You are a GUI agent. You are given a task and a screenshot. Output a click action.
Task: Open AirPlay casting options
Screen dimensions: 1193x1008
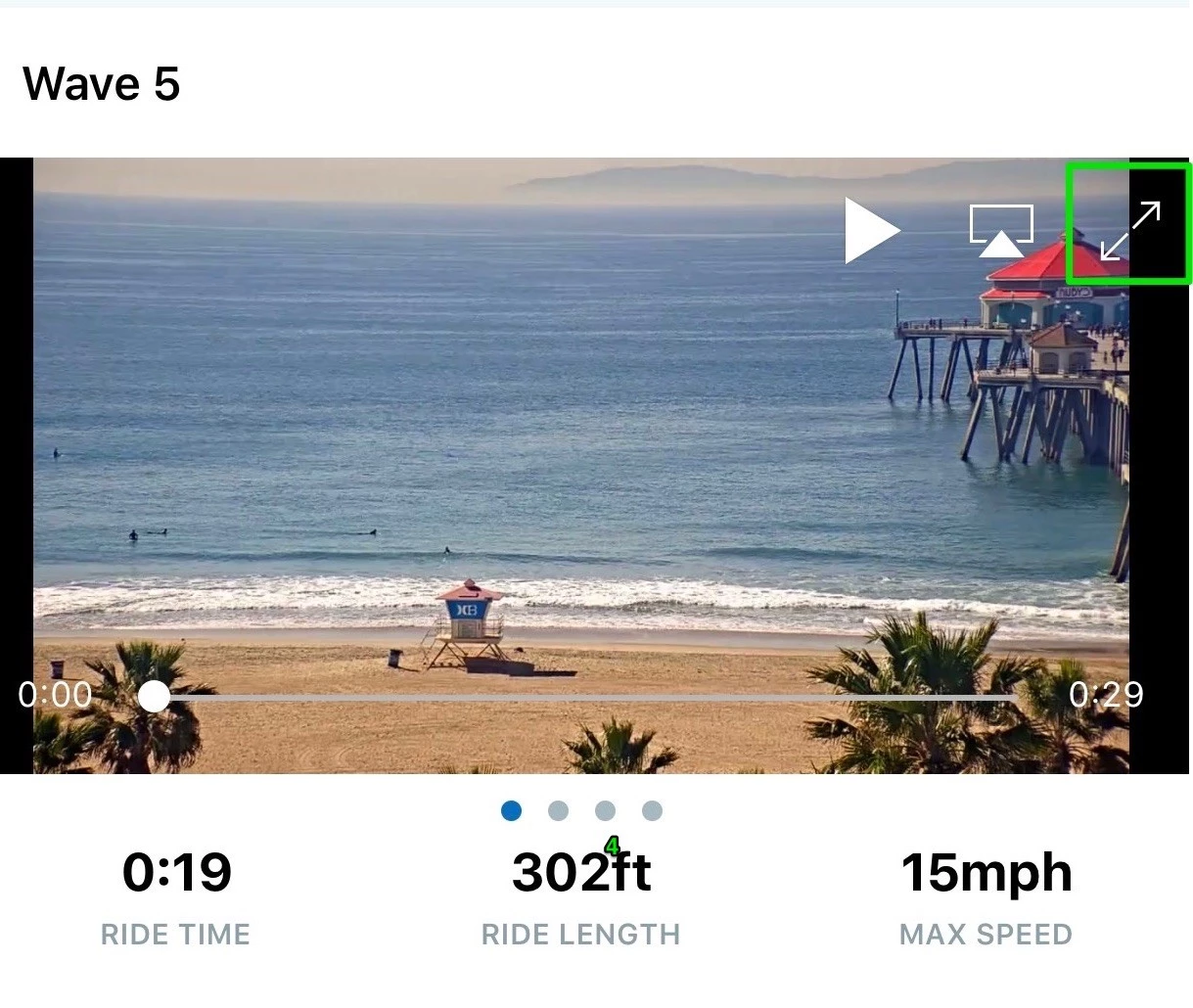(1001, 231)
